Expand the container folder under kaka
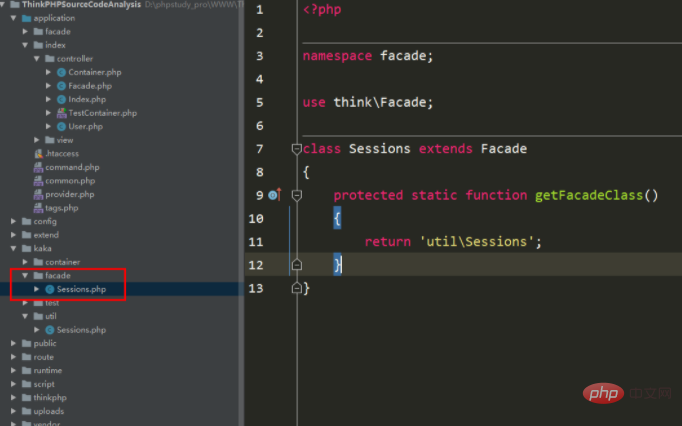Viewport: 682px width, 426px height. click(x=25, y=262)
